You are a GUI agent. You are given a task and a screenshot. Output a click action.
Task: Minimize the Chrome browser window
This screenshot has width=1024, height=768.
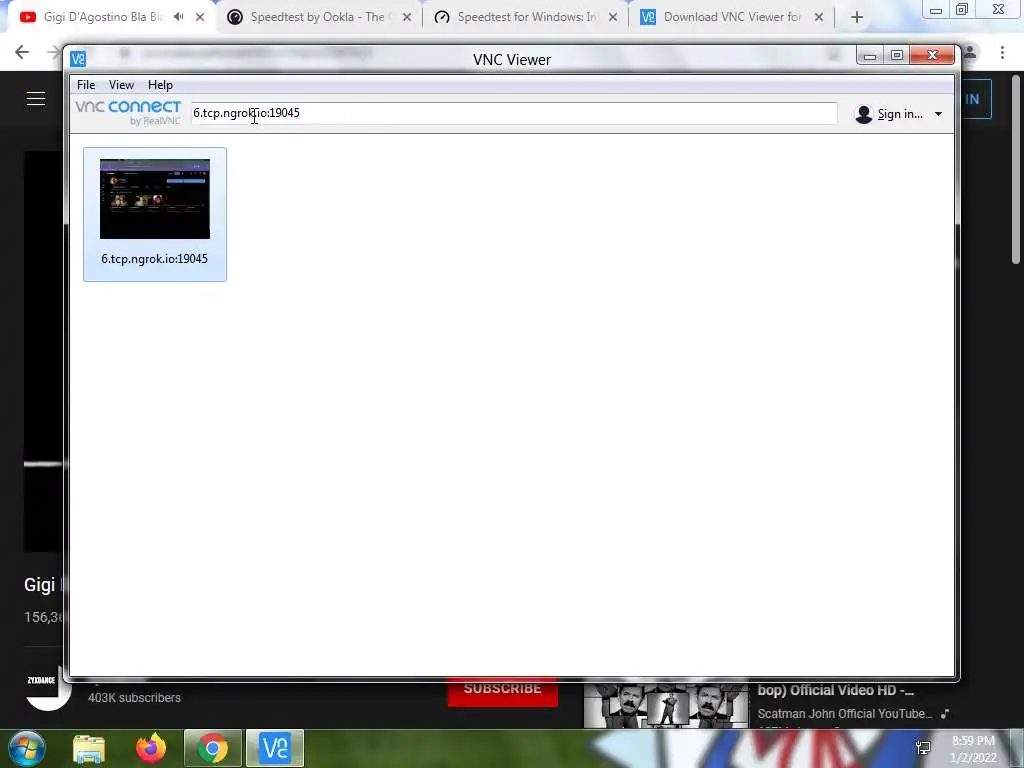pyautogui.click(x=936, y=9)
